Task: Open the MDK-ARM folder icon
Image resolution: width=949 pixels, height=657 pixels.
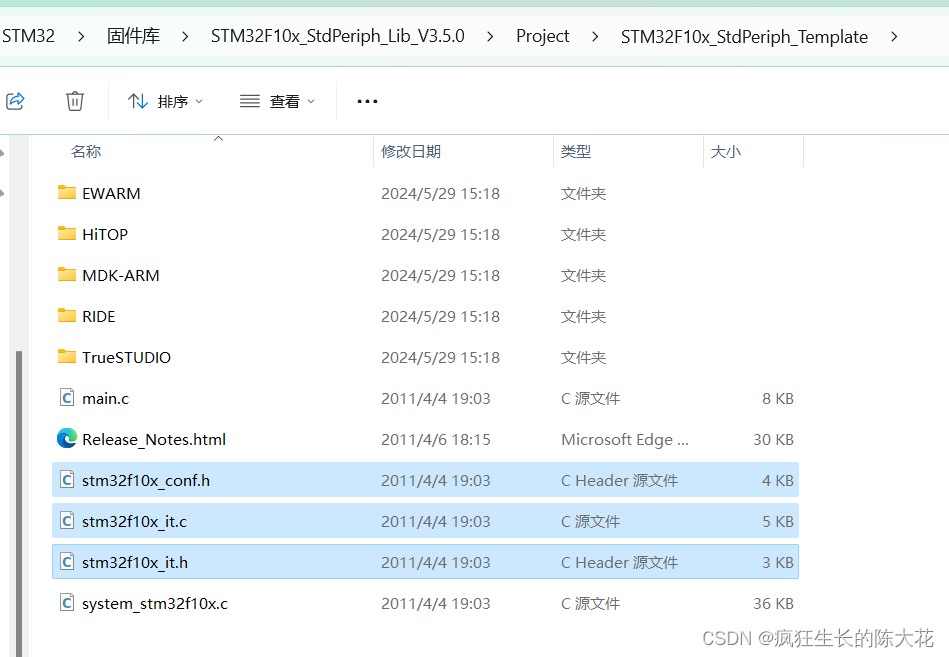Action: (x=66, y=275)
